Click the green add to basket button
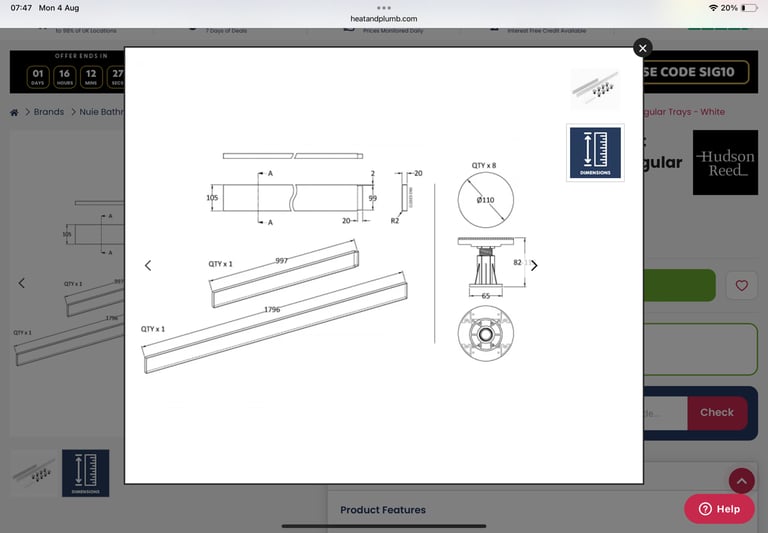Viewport: 768px width, 533px height. pyautogui.click(x=679, y=285)
